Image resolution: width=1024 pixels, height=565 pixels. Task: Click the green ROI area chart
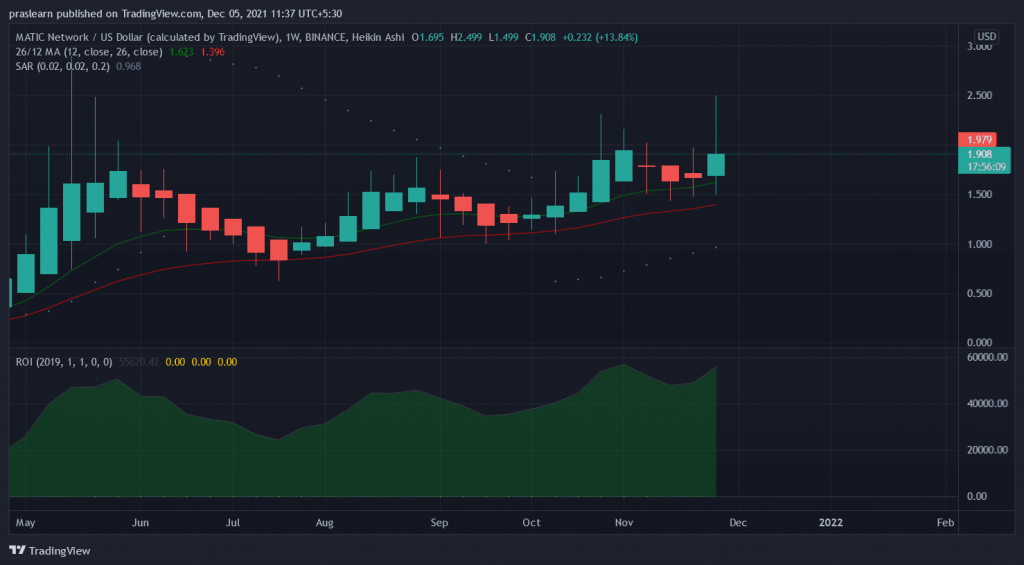[400, 450]
